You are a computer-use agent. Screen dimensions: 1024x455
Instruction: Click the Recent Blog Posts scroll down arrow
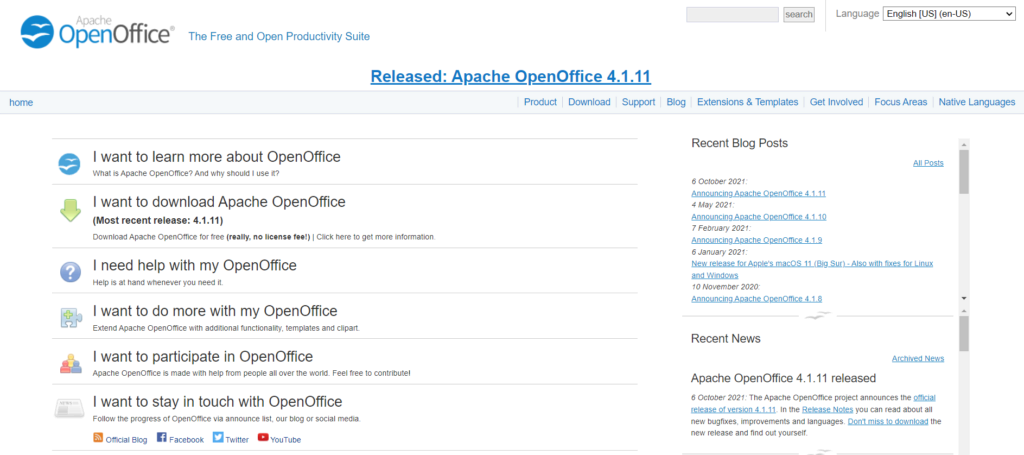point(964,298)
